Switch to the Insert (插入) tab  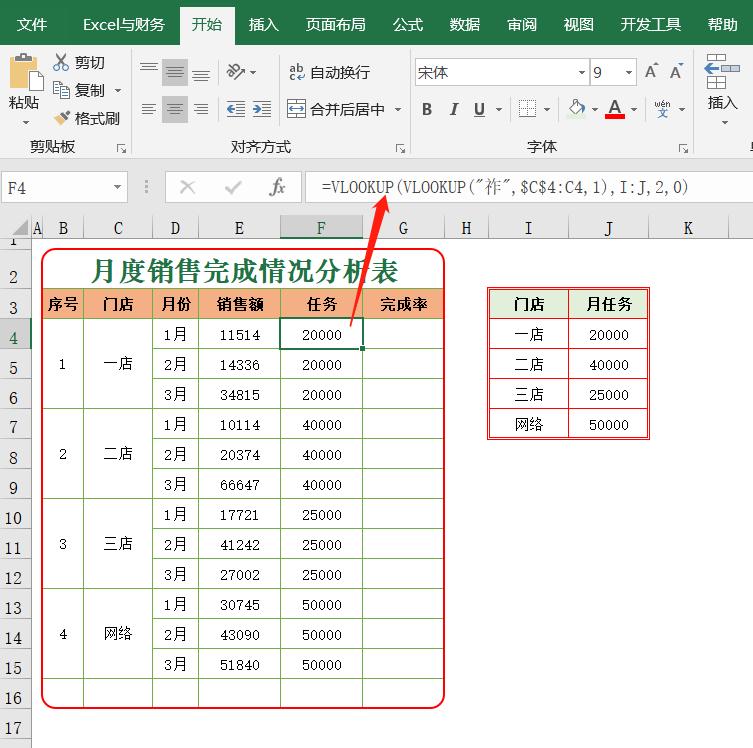pos(263,24)
